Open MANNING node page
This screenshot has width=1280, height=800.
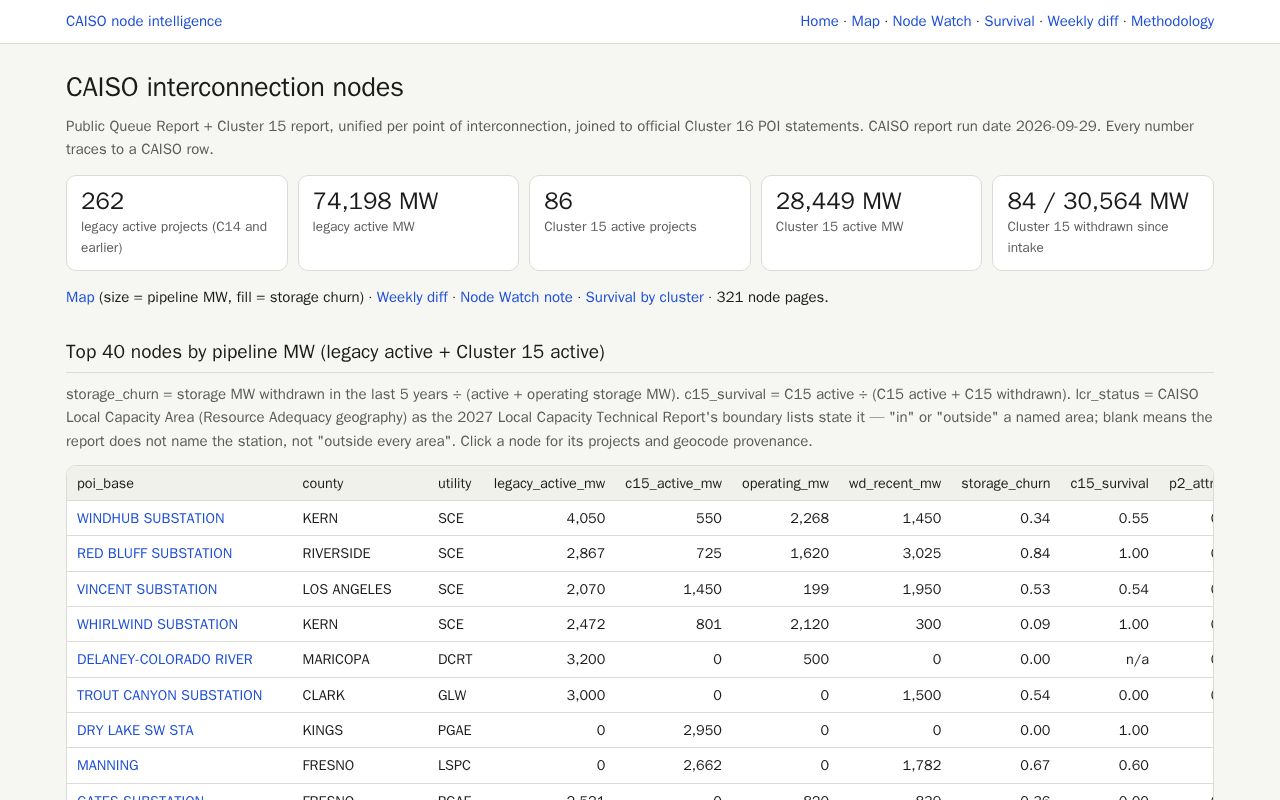click(108, 765)
